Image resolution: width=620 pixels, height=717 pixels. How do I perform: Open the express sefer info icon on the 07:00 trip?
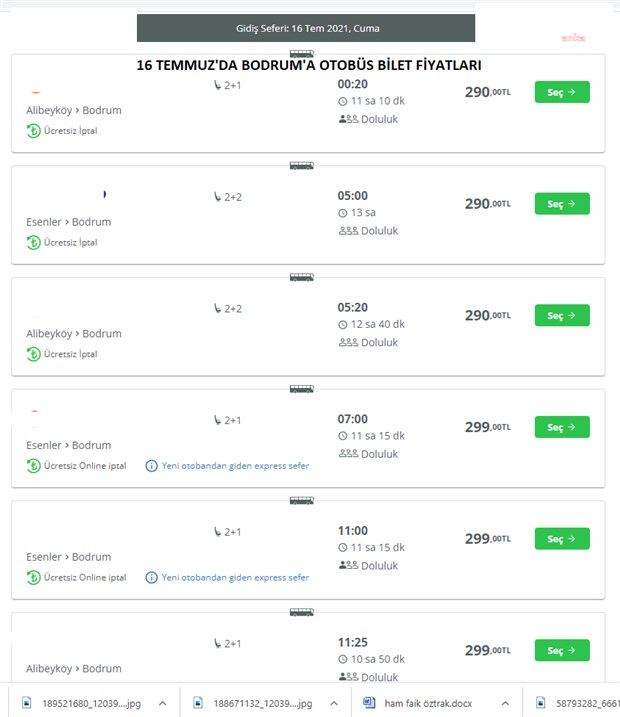pos(151,466)
